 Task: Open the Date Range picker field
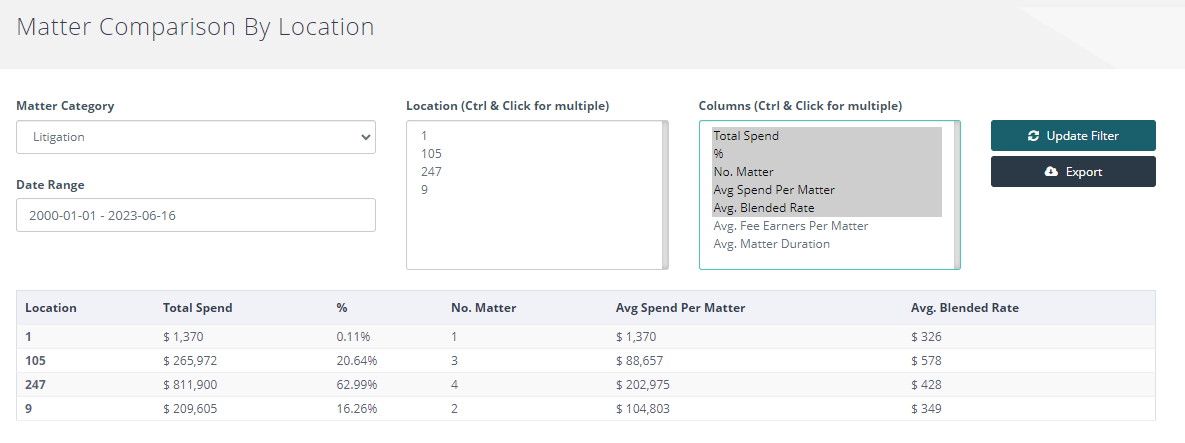[196, 215]
